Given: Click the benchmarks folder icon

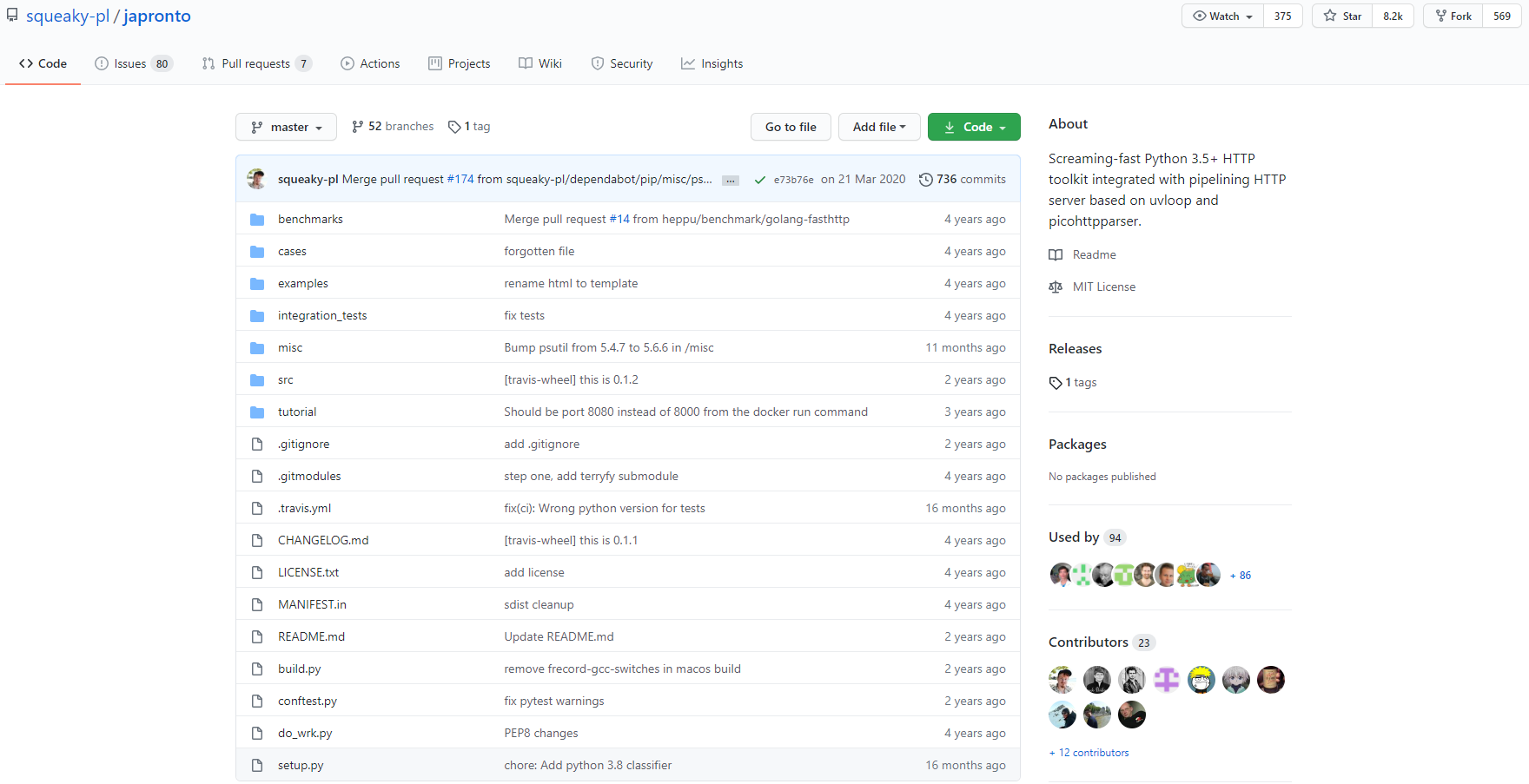Looking at the screenshot, I should [257, 219].
